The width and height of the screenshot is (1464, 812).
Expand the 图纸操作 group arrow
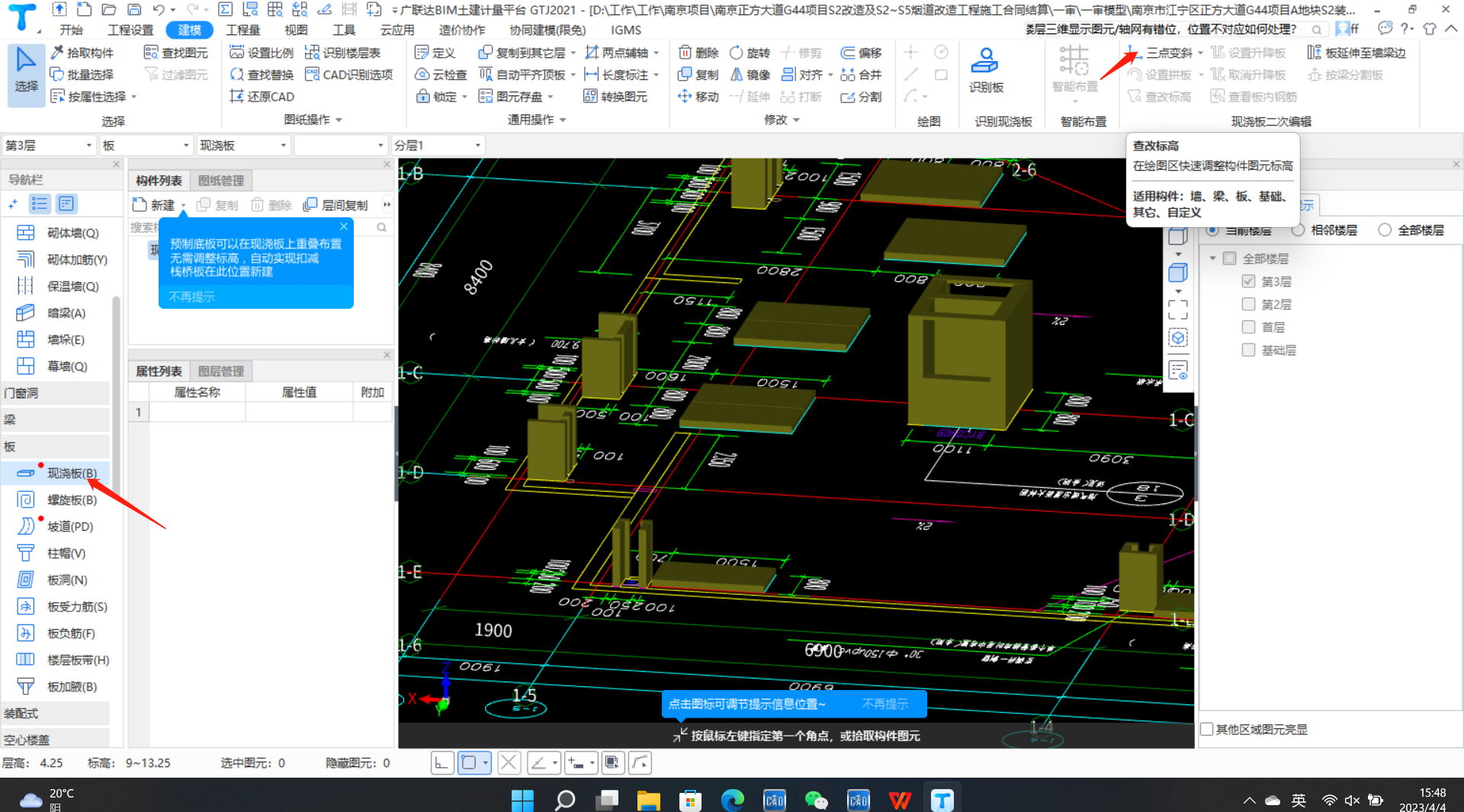[x=339, y=120]
